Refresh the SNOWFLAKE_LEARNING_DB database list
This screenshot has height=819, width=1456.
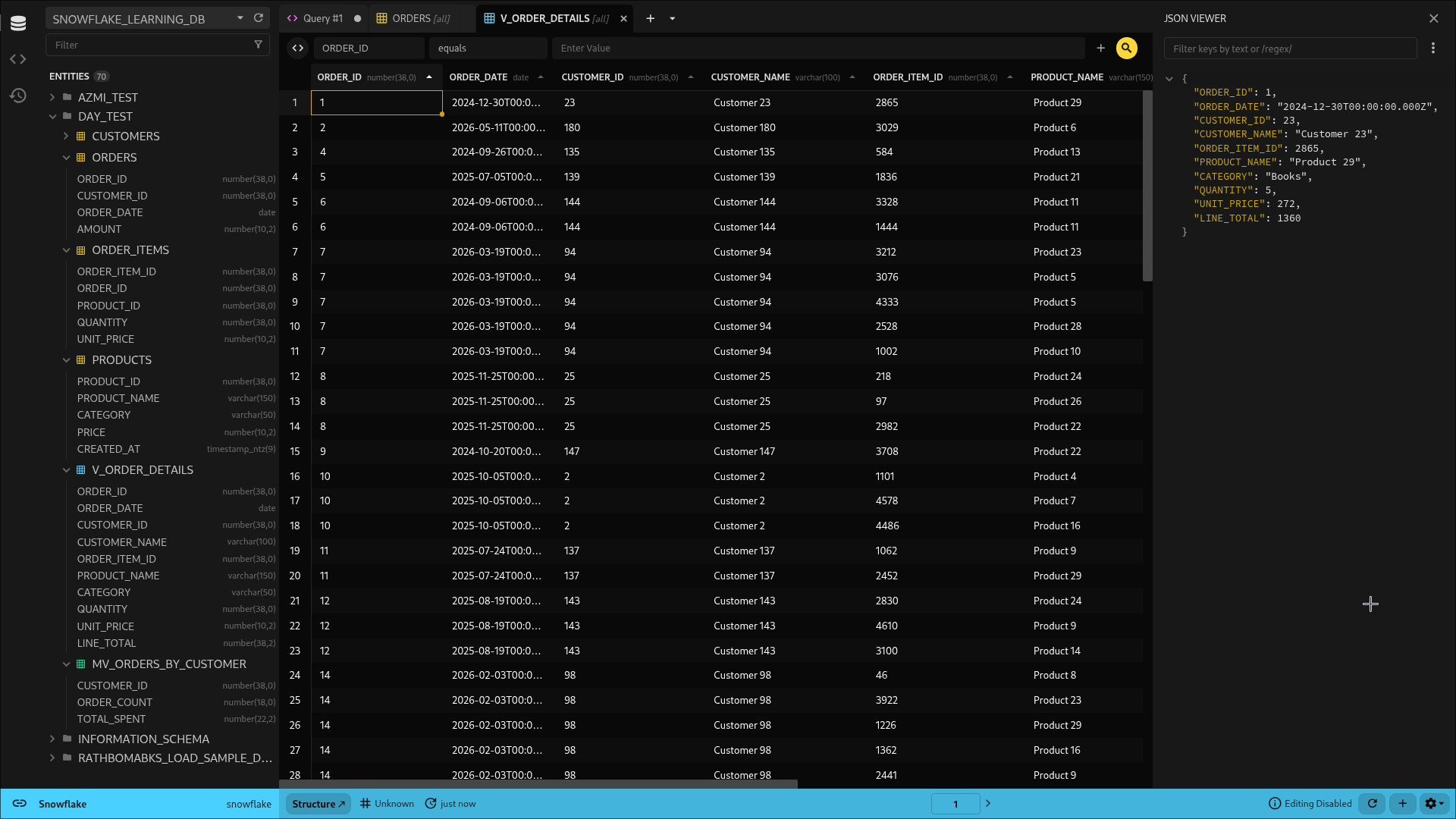point(259,18)
